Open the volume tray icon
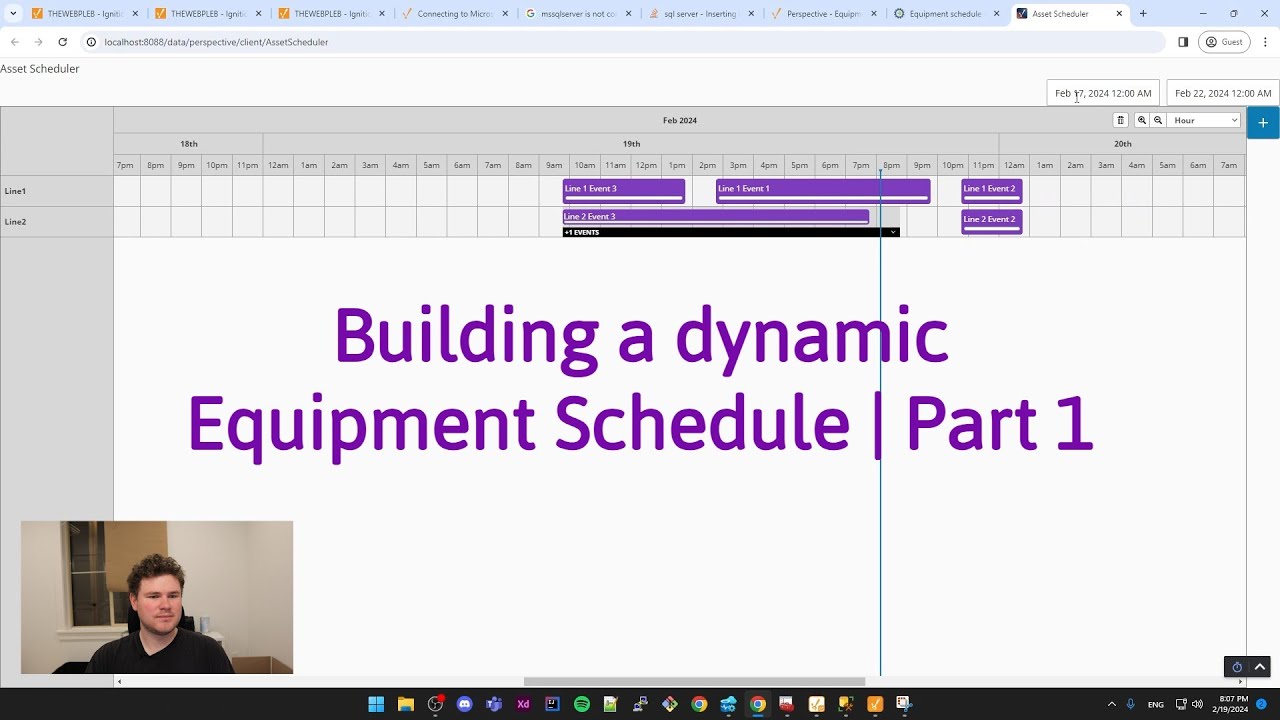This screenshot has height=720, width=1280. point(1197,704)
